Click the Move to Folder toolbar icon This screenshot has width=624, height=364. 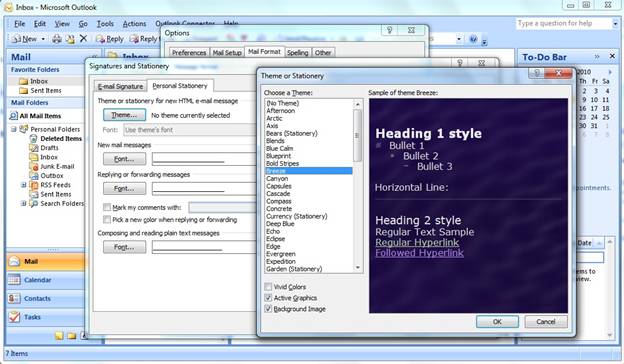click(x=70, y=39)
